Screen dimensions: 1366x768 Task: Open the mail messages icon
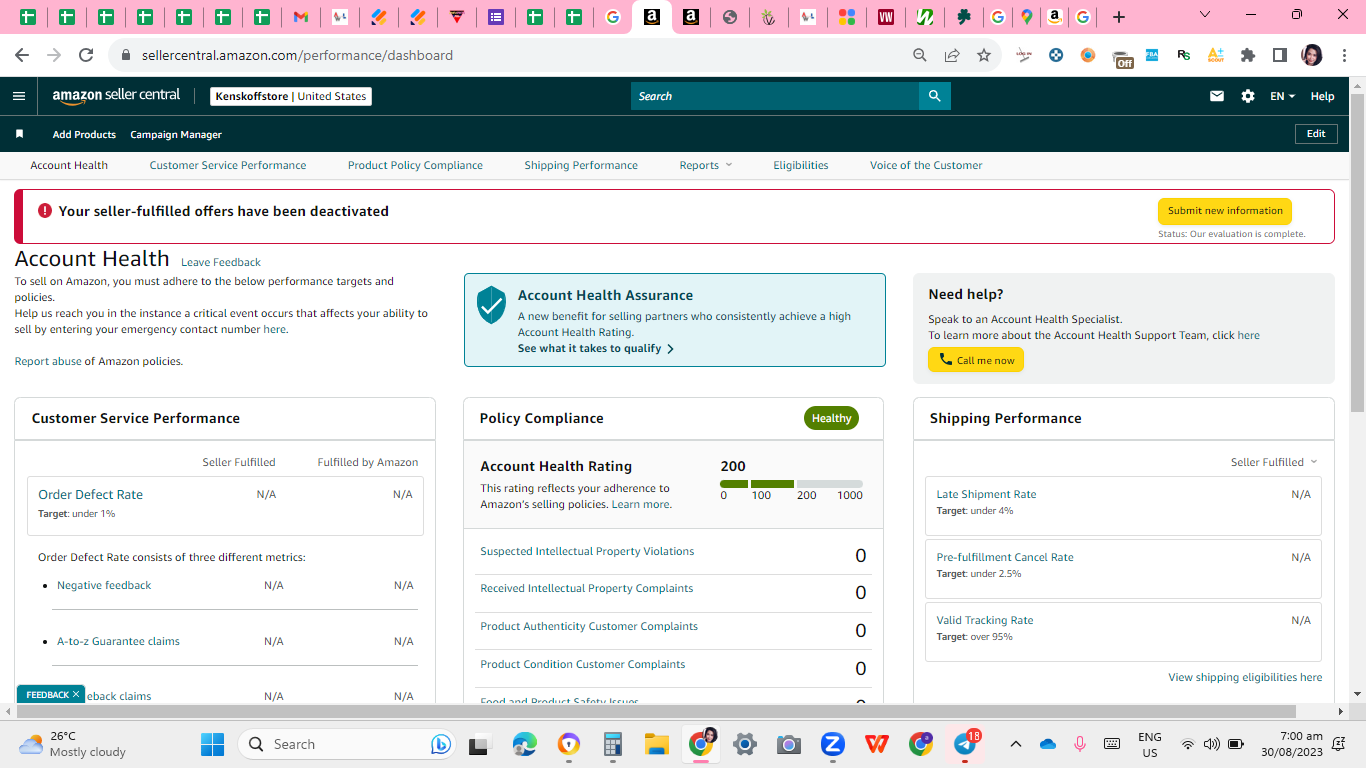(1217, 96)
